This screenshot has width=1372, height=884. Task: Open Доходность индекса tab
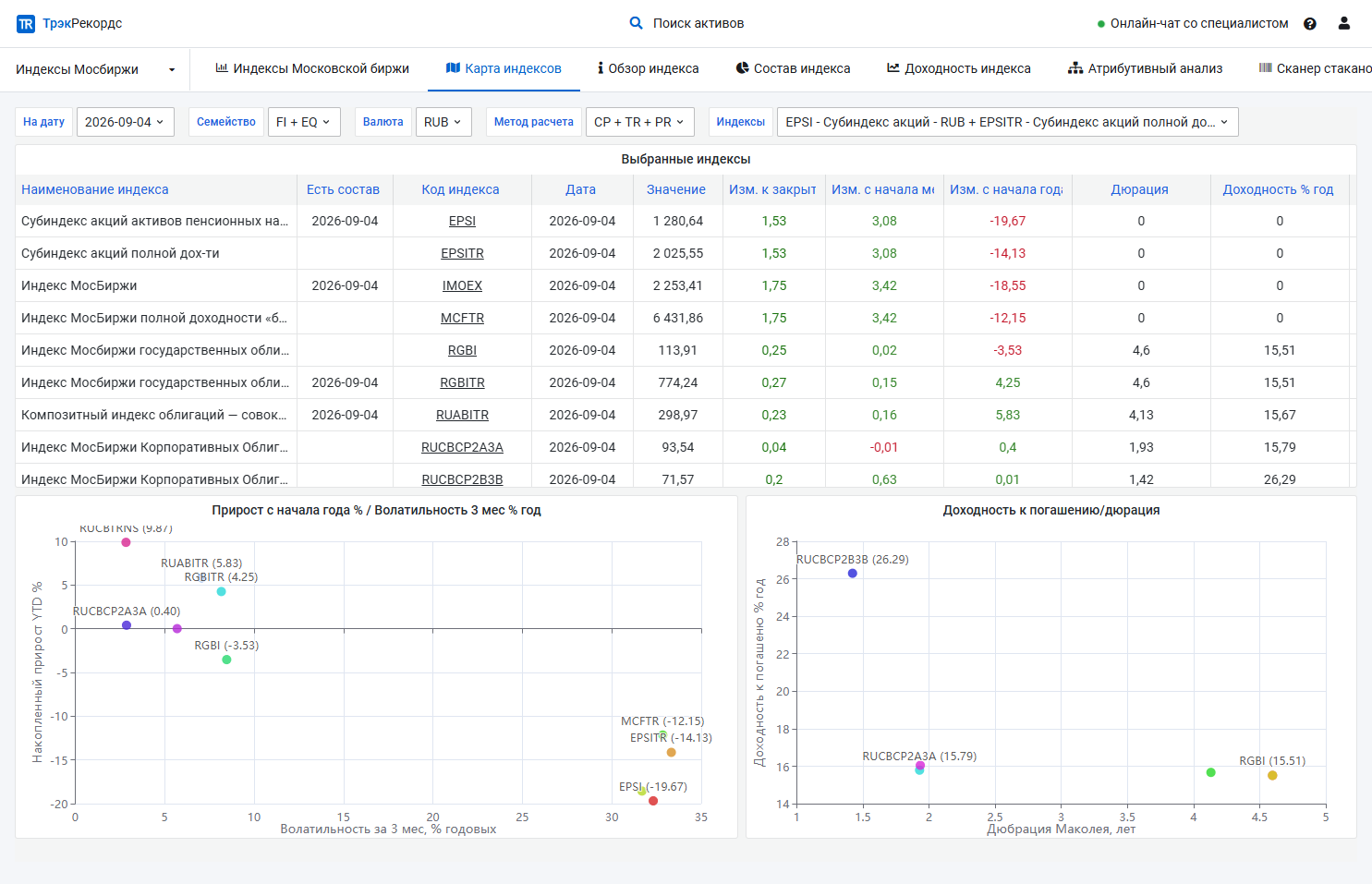(x=959, y=68)
